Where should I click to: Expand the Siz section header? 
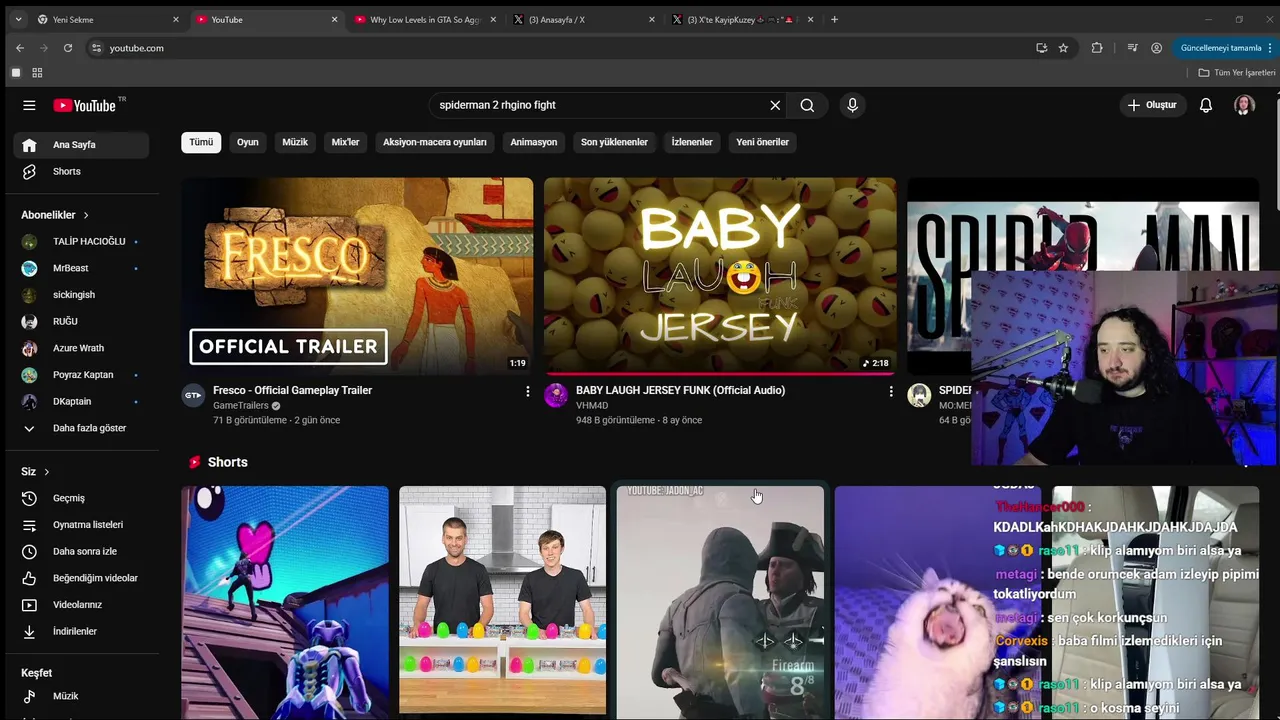click(35, 472)
